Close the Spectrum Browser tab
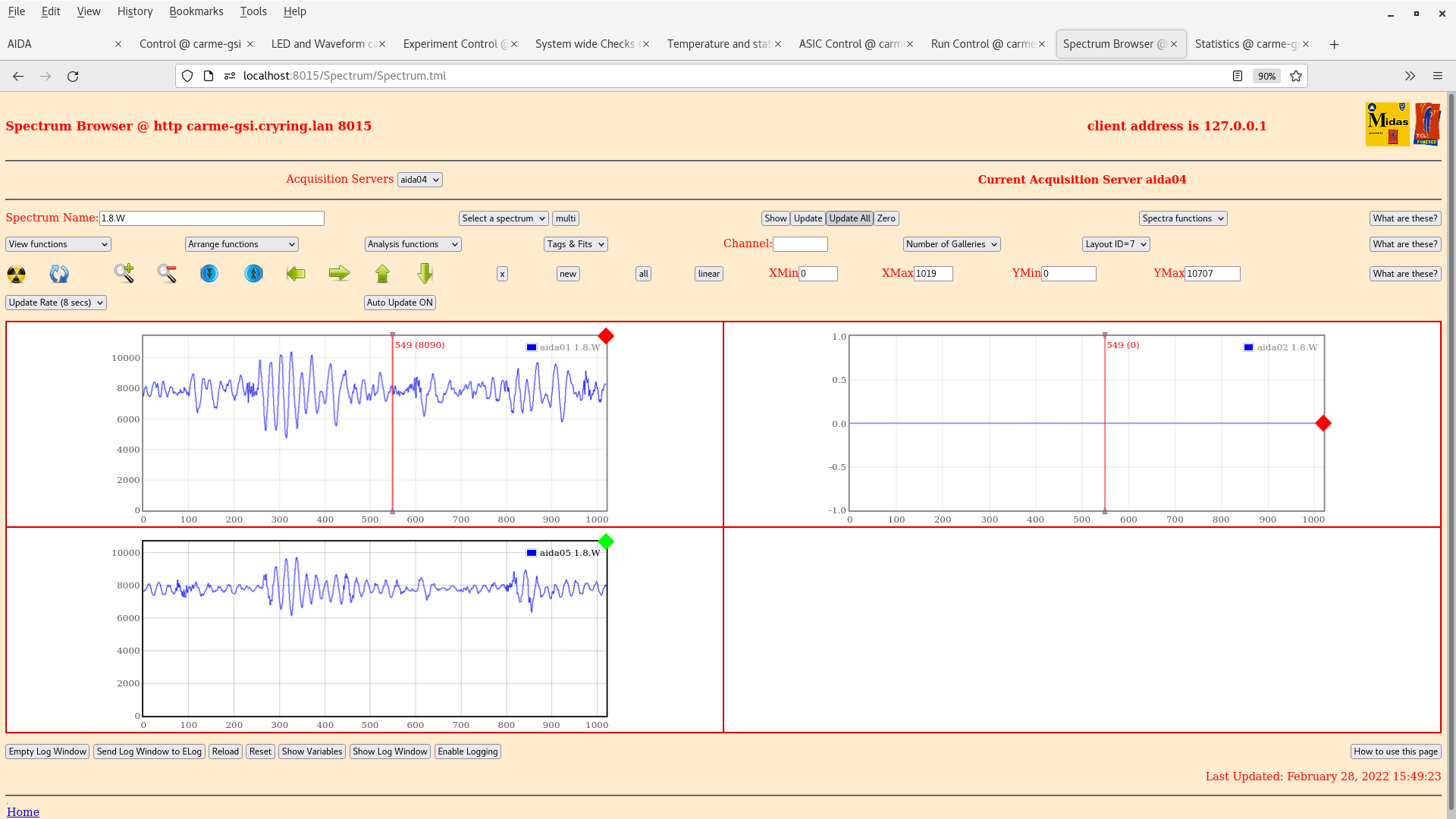Image resolution: width=1456 pixels, height=819 pixels. 1174,44
